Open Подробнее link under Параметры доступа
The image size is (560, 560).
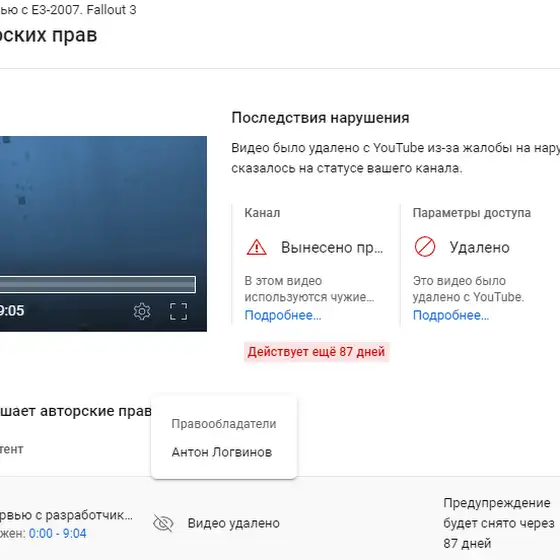[x=451, y=315]
